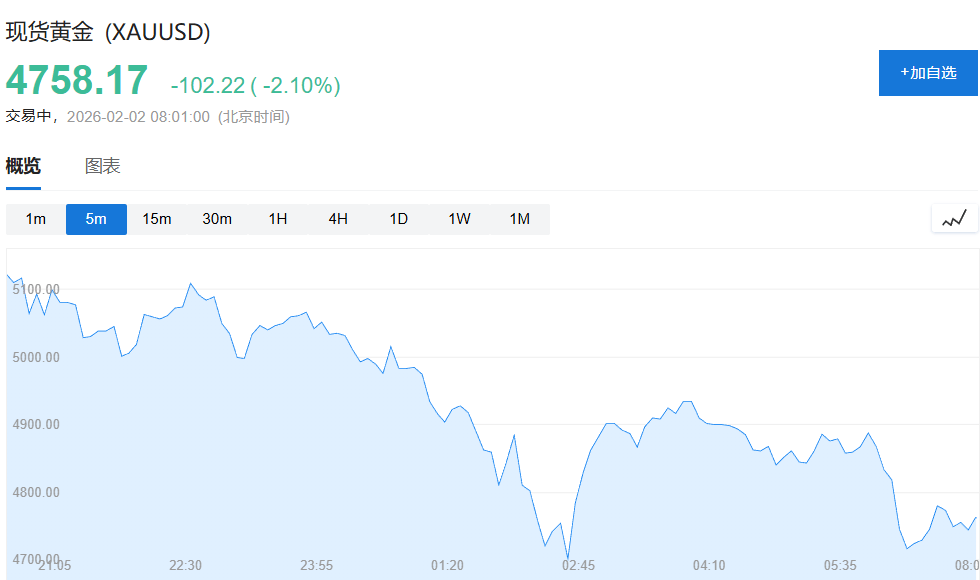The width and height of the screenshot is (980, 580).
Task: Click the -102.22 (-2.10%) change value
Action: pos(255,86)
